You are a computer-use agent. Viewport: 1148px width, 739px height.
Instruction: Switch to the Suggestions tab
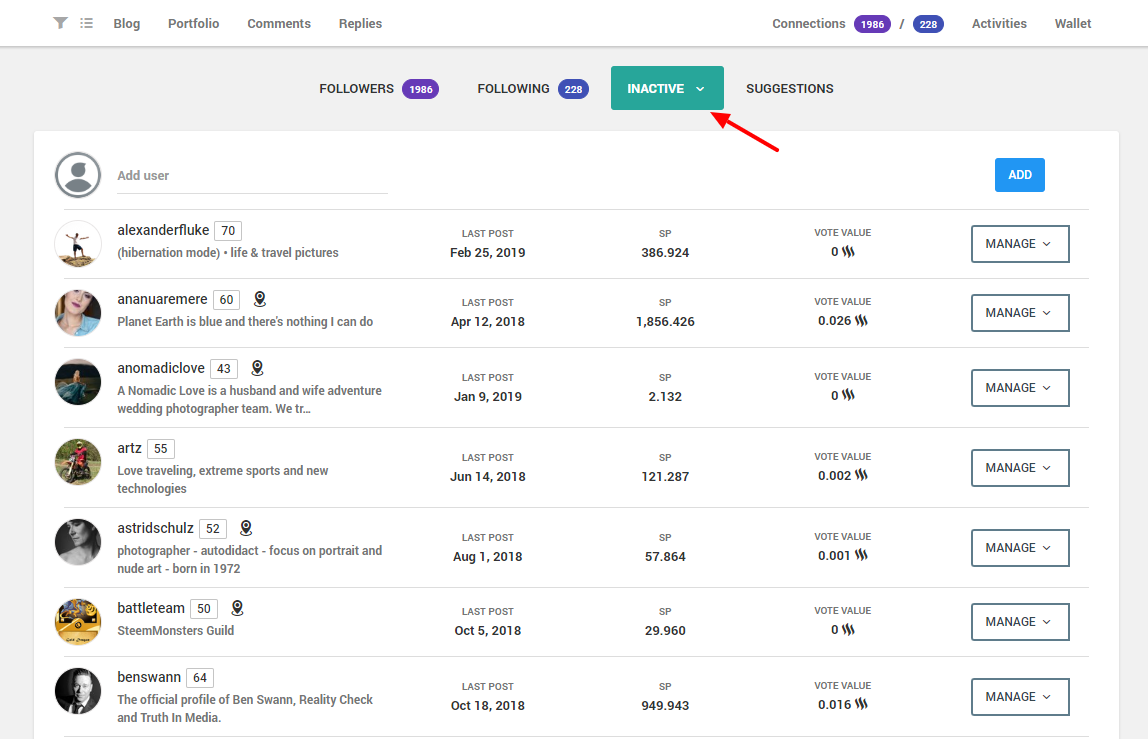(789, 88)
